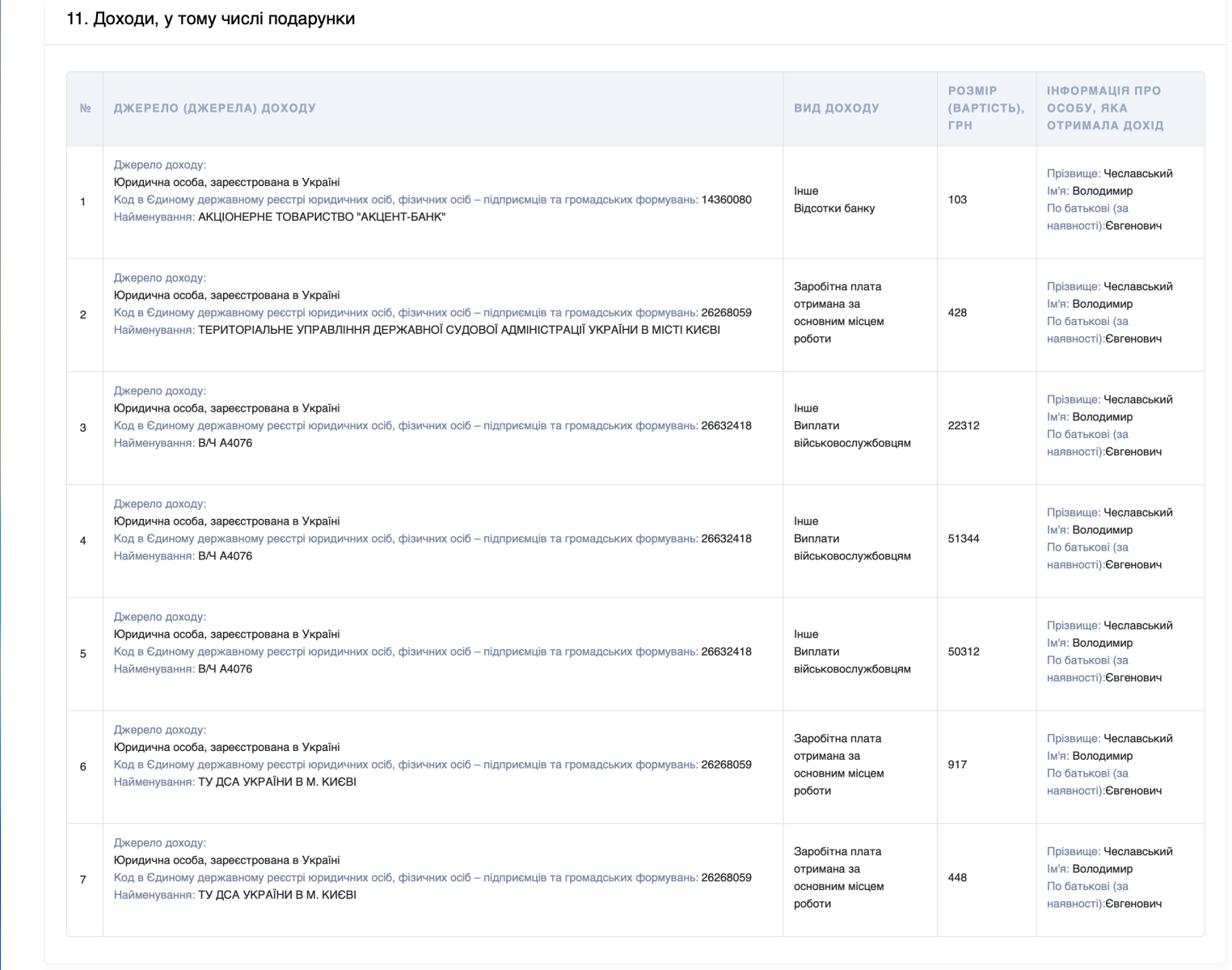The width and height of the screenshot is (1232, 970).
Task: Click the amount 103 in row 1
Action: [957, 200]
